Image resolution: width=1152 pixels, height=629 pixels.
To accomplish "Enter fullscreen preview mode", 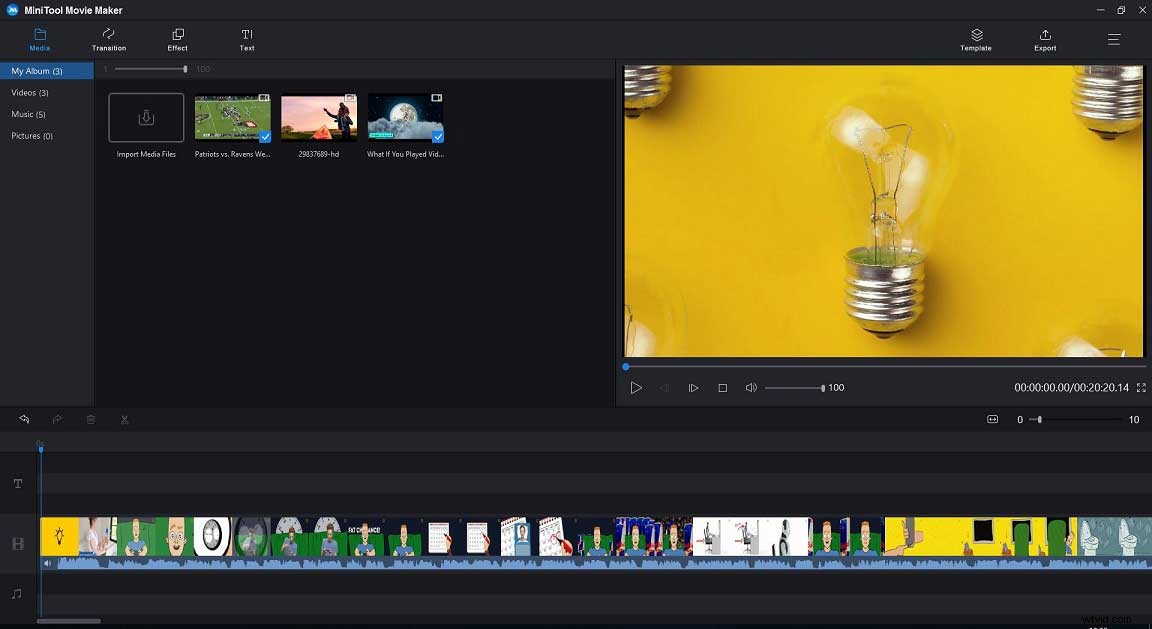I will (1141, 387).
